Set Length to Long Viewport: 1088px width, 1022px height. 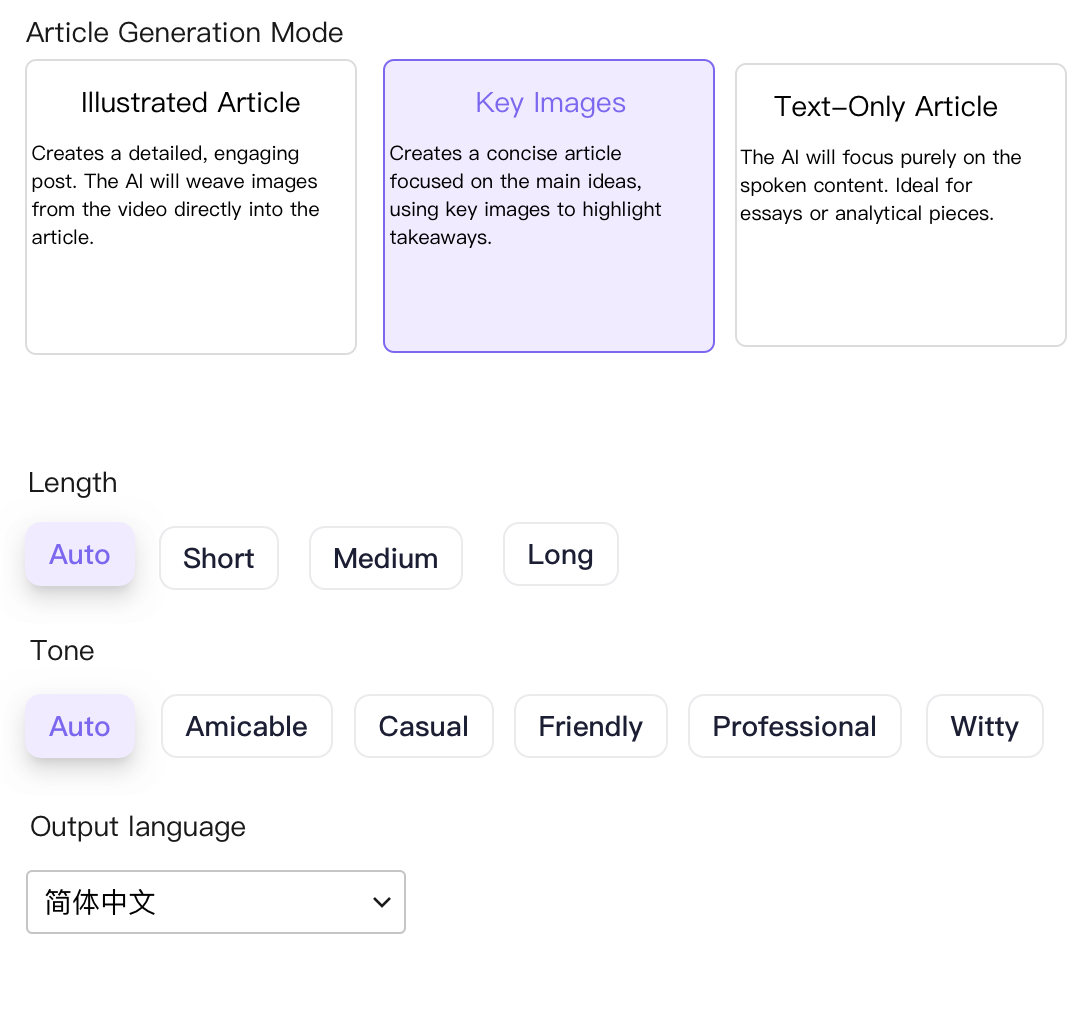tap(561, 554)
